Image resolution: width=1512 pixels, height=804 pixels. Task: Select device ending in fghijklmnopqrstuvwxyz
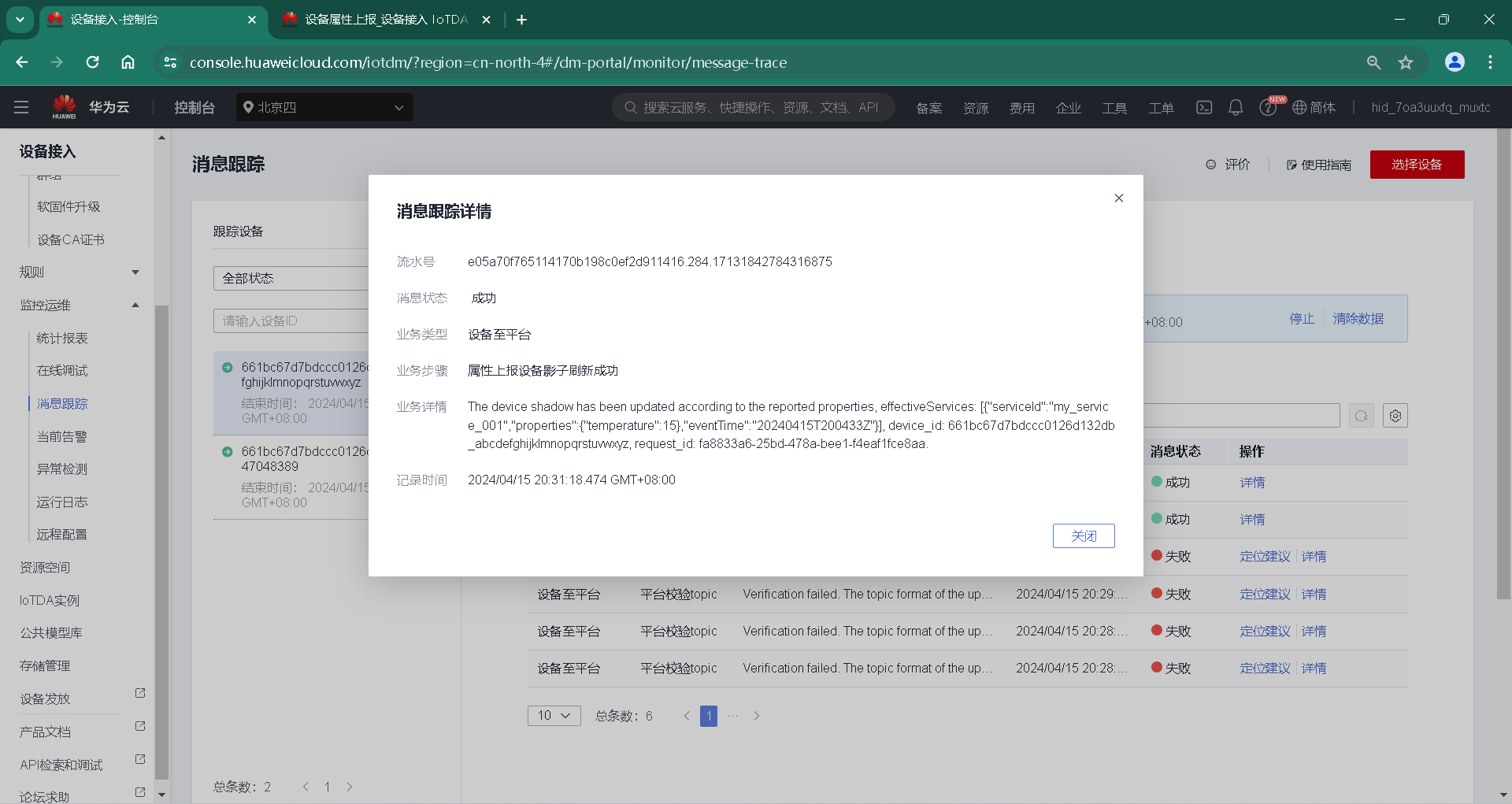coord(291,393)
